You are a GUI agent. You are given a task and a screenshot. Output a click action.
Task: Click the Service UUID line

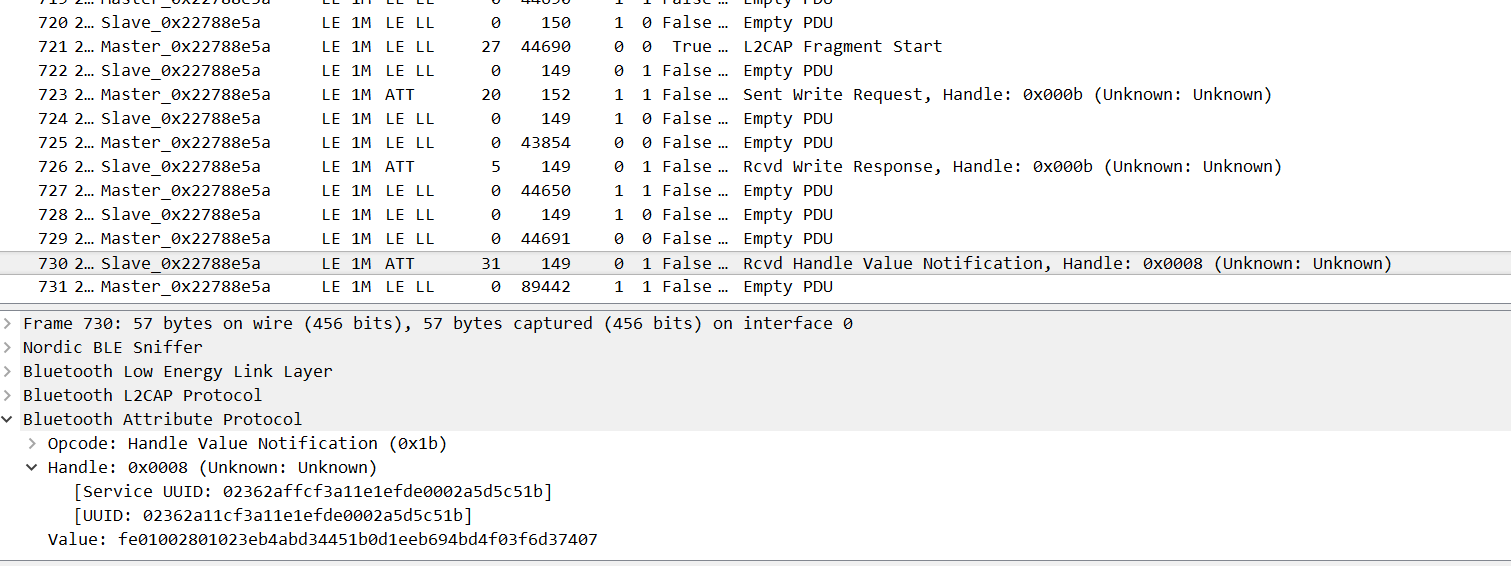pos(313,491)
